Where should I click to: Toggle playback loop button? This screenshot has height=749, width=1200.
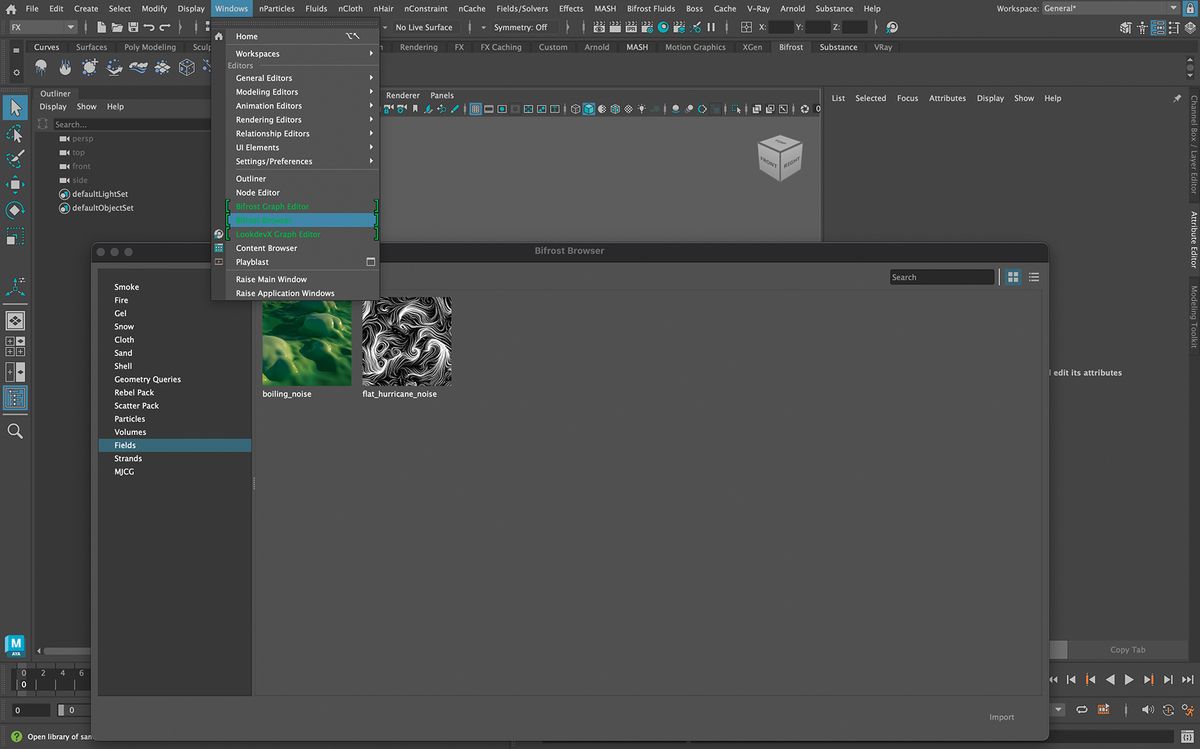(1082, 709)
